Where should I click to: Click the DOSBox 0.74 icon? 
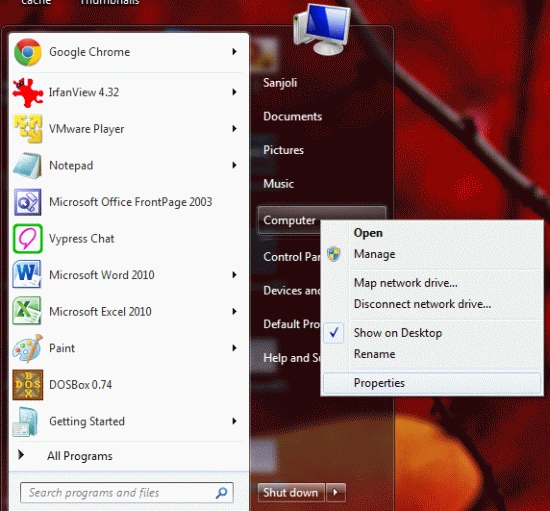[28, 385]
